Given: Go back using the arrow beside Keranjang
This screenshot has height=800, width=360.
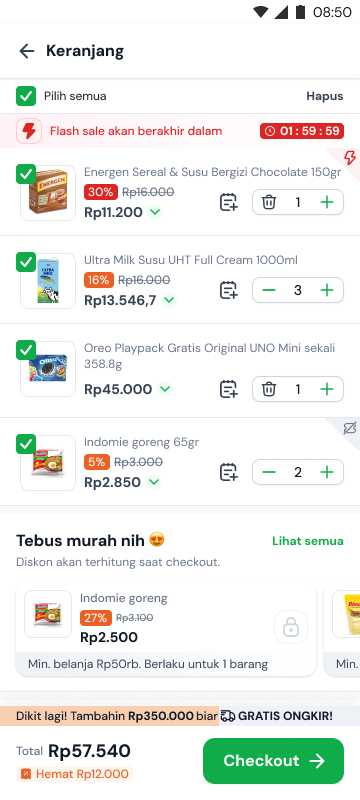Looking at the screenshot, I should [x=27, y=51].
